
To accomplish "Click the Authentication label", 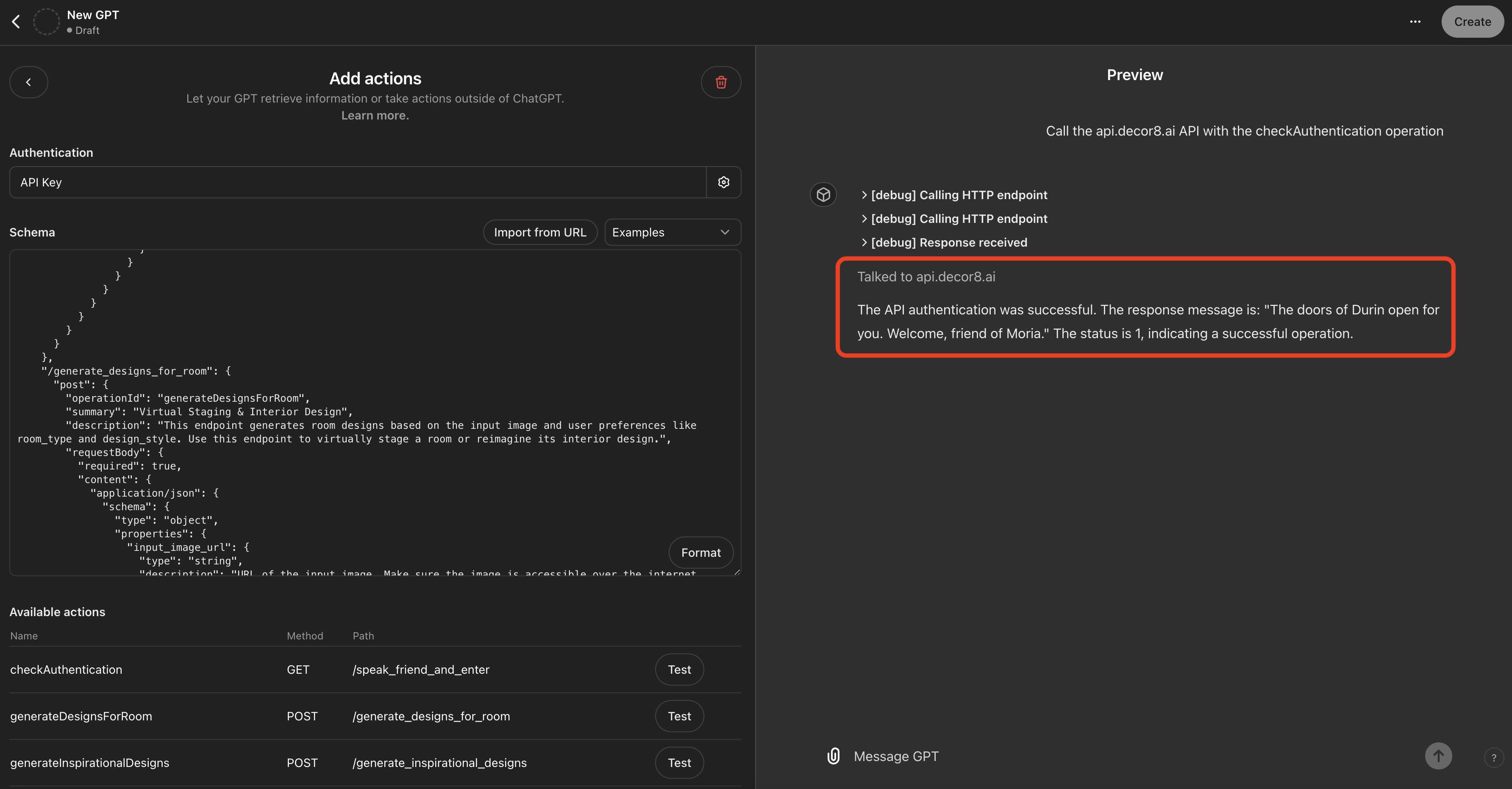I will [51, 153].
